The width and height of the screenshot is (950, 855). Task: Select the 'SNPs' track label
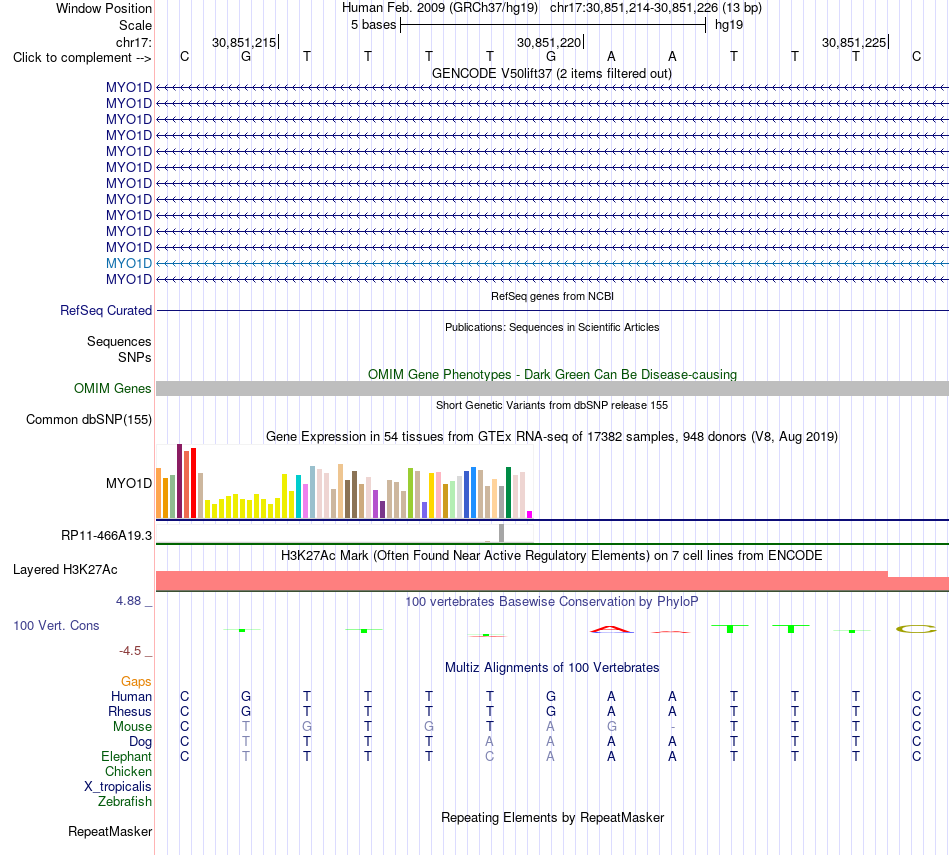coord(135,358)
